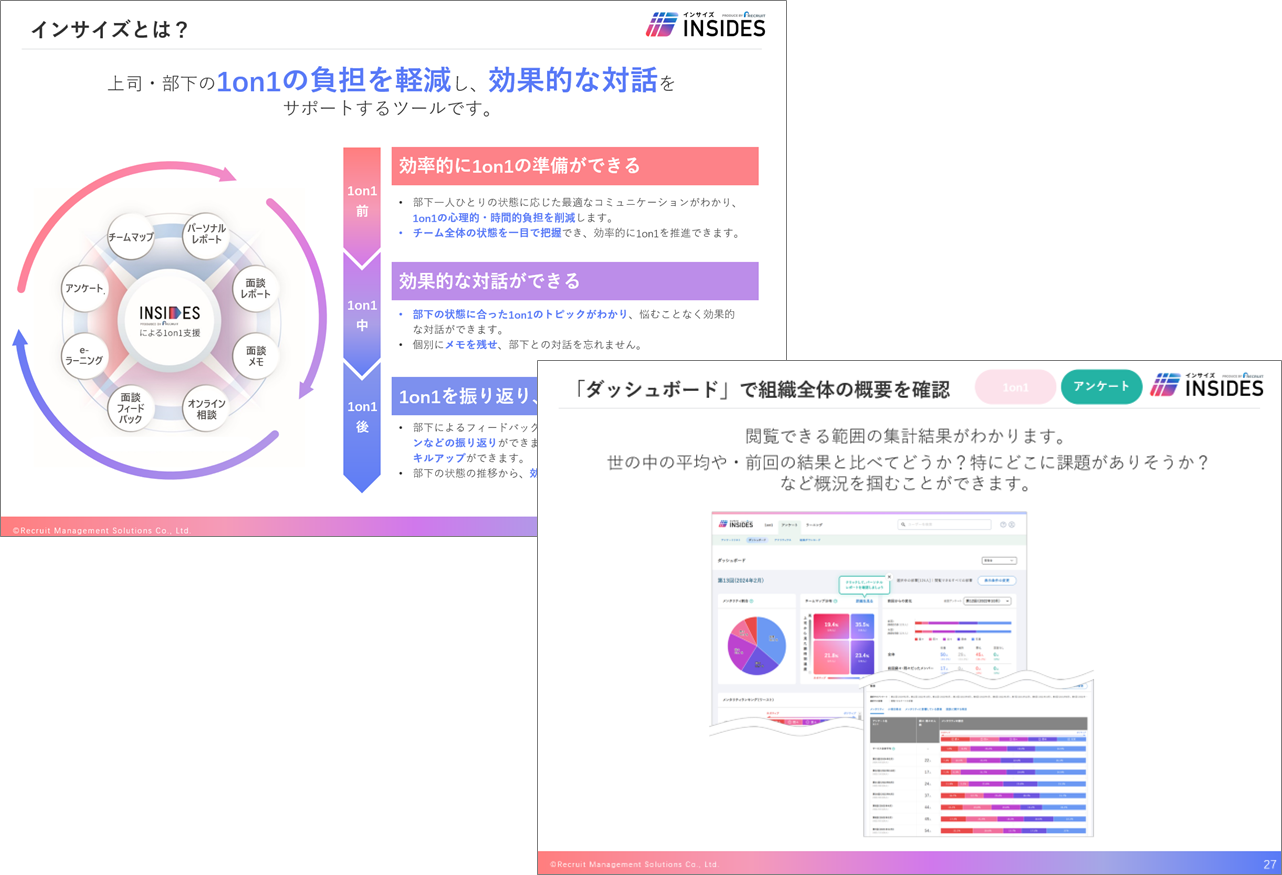Select the highlighted ダッシュボード sub-tab

coord(757,540)
